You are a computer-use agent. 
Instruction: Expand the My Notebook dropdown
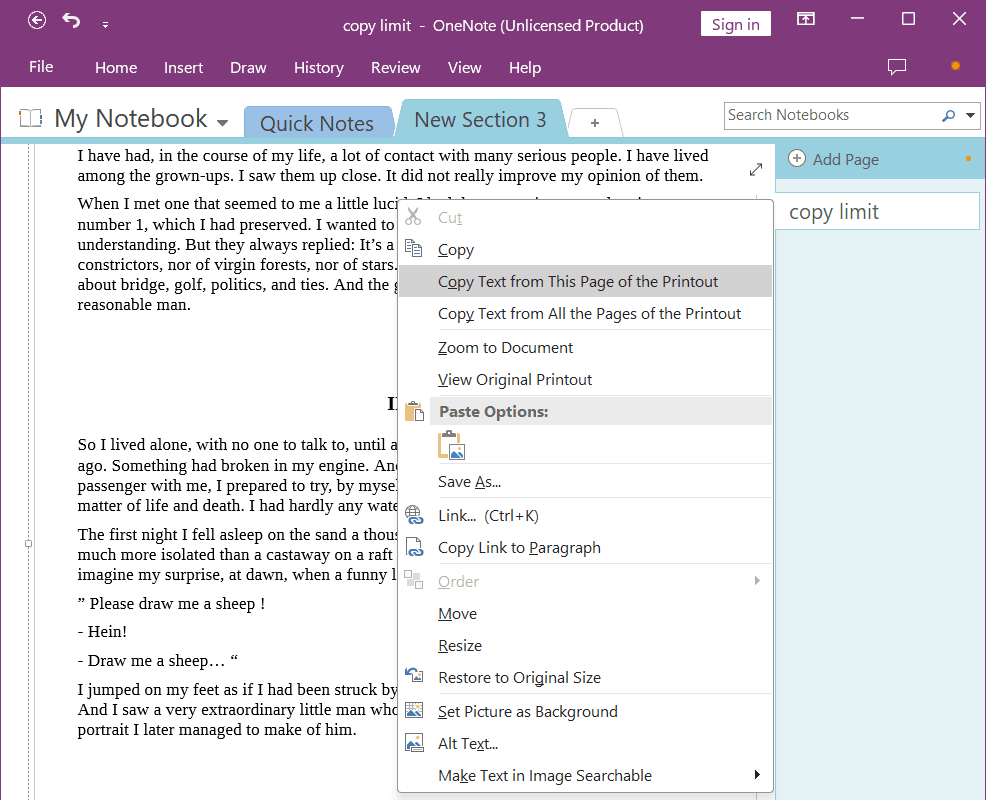[222, 123]
